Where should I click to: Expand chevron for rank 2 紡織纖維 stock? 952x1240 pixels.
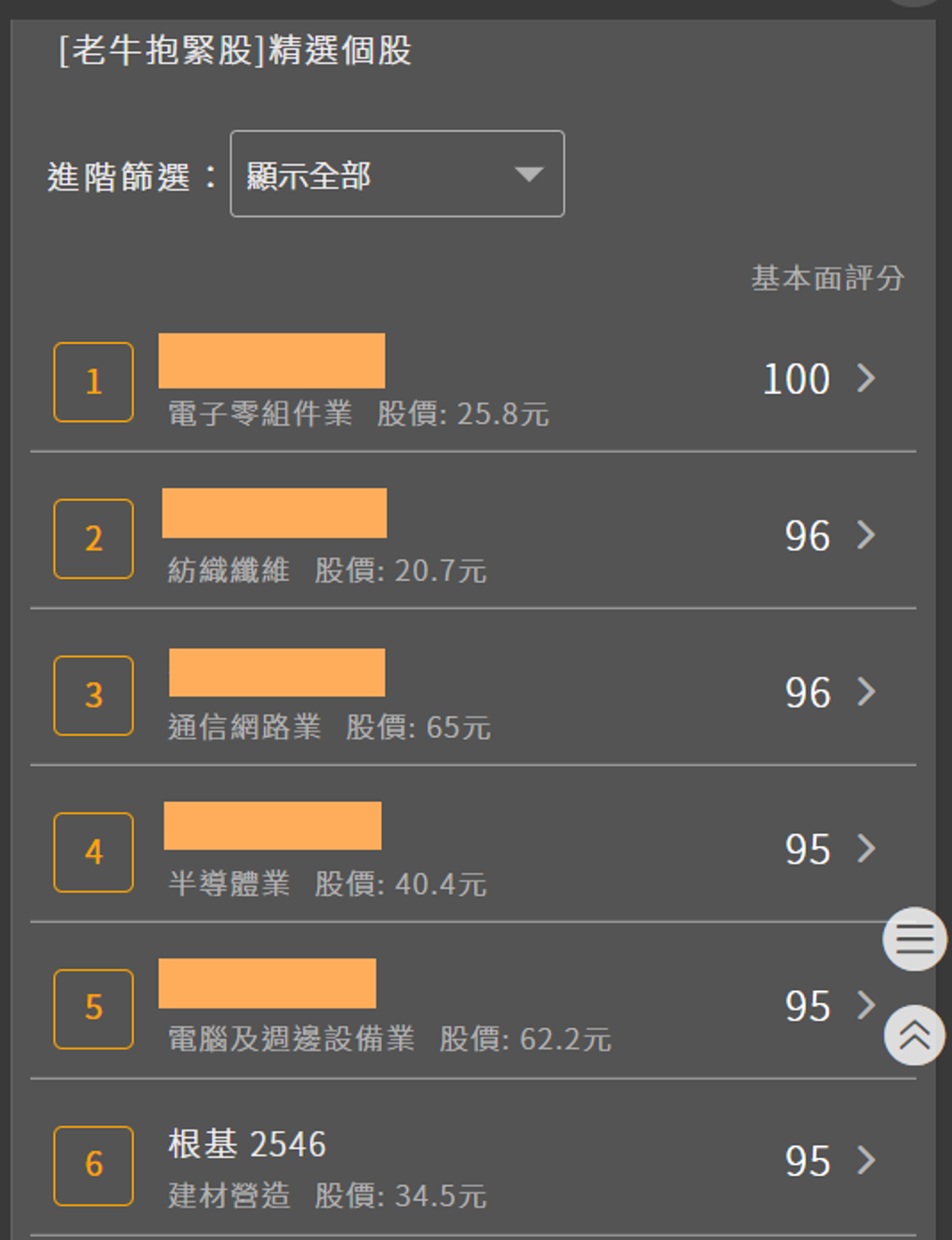(866, 534)
